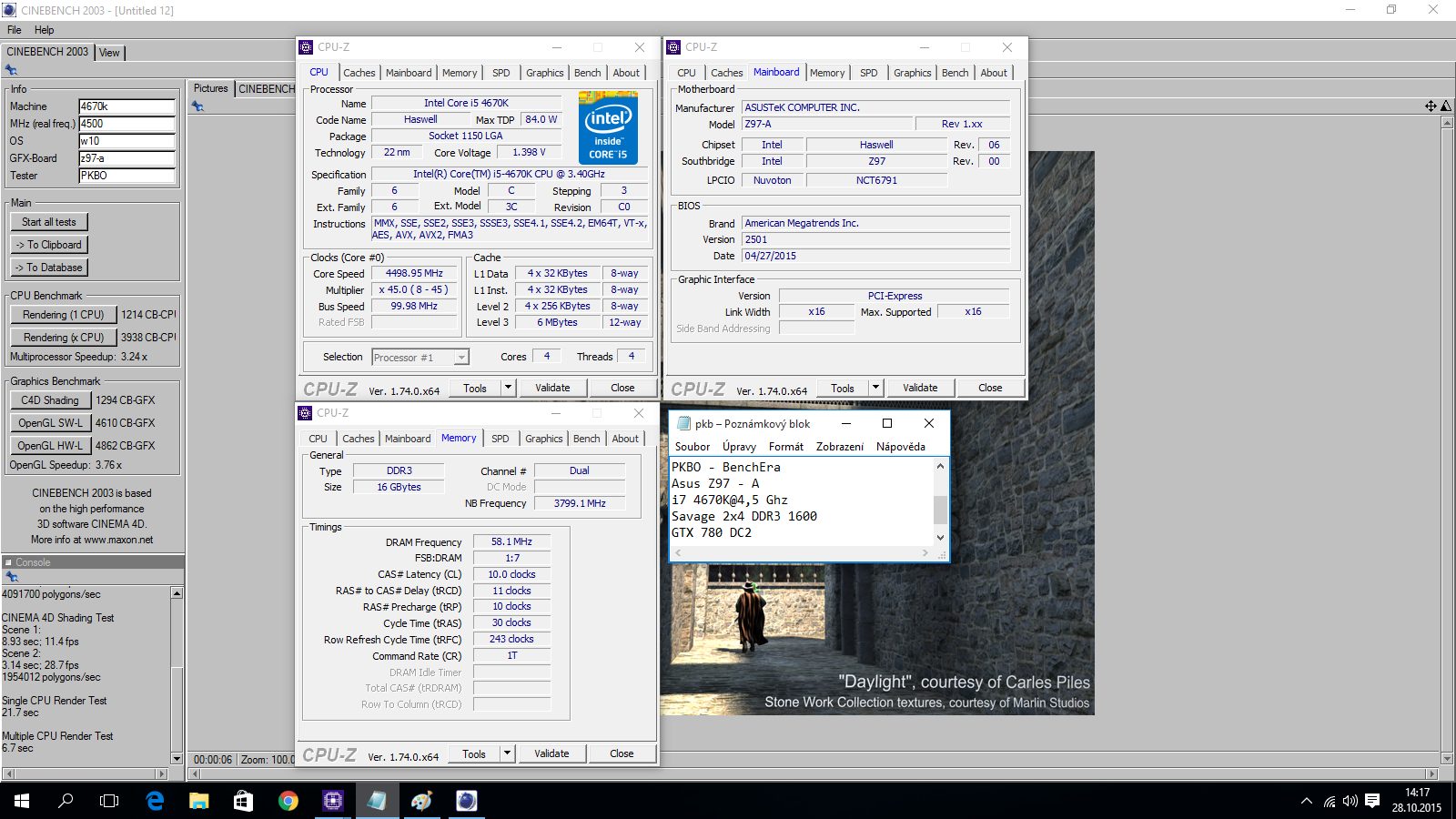Open Tools dropdown arrow in CPU-Z Mainboard window
This screenshot has height=819, width=1456.
(875, 388)
